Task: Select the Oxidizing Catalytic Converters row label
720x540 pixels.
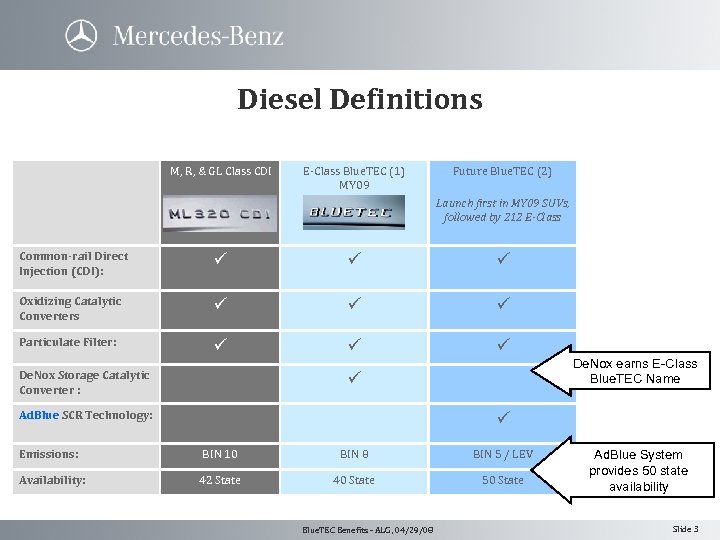Action: tap(70, 309)
